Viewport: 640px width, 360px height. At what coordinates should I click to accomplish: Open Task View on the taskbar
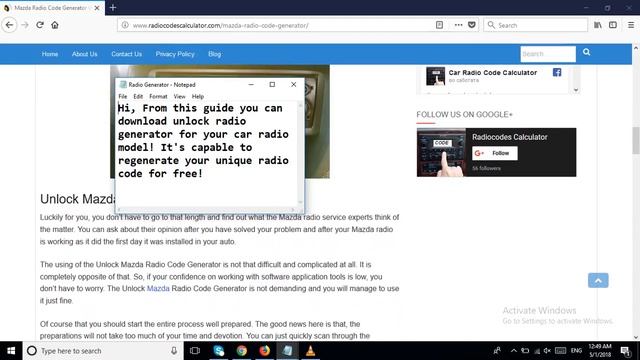click(195, 351)
